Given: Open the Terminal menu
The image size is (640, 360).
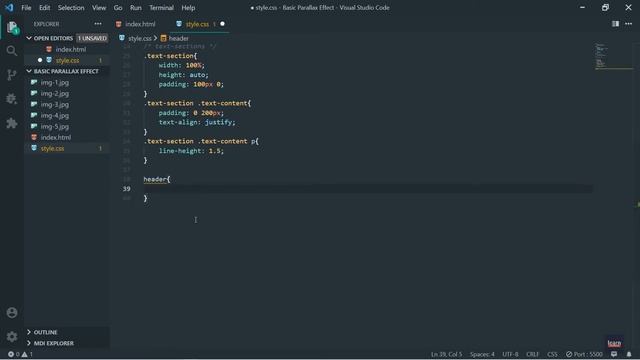Looking at the screenshot, I should (161, 8).
